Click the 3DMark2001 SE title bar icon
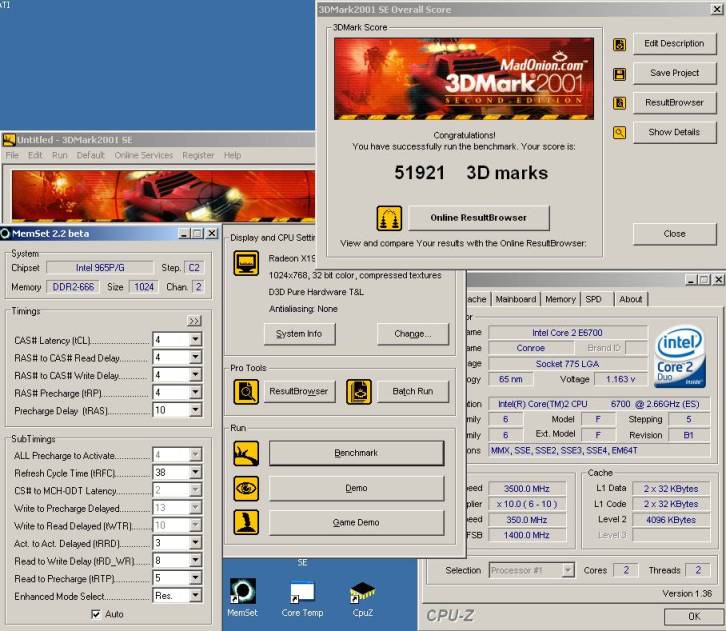Image resolution: width=726 pixels, height=631 pixels. pos(9,139)
